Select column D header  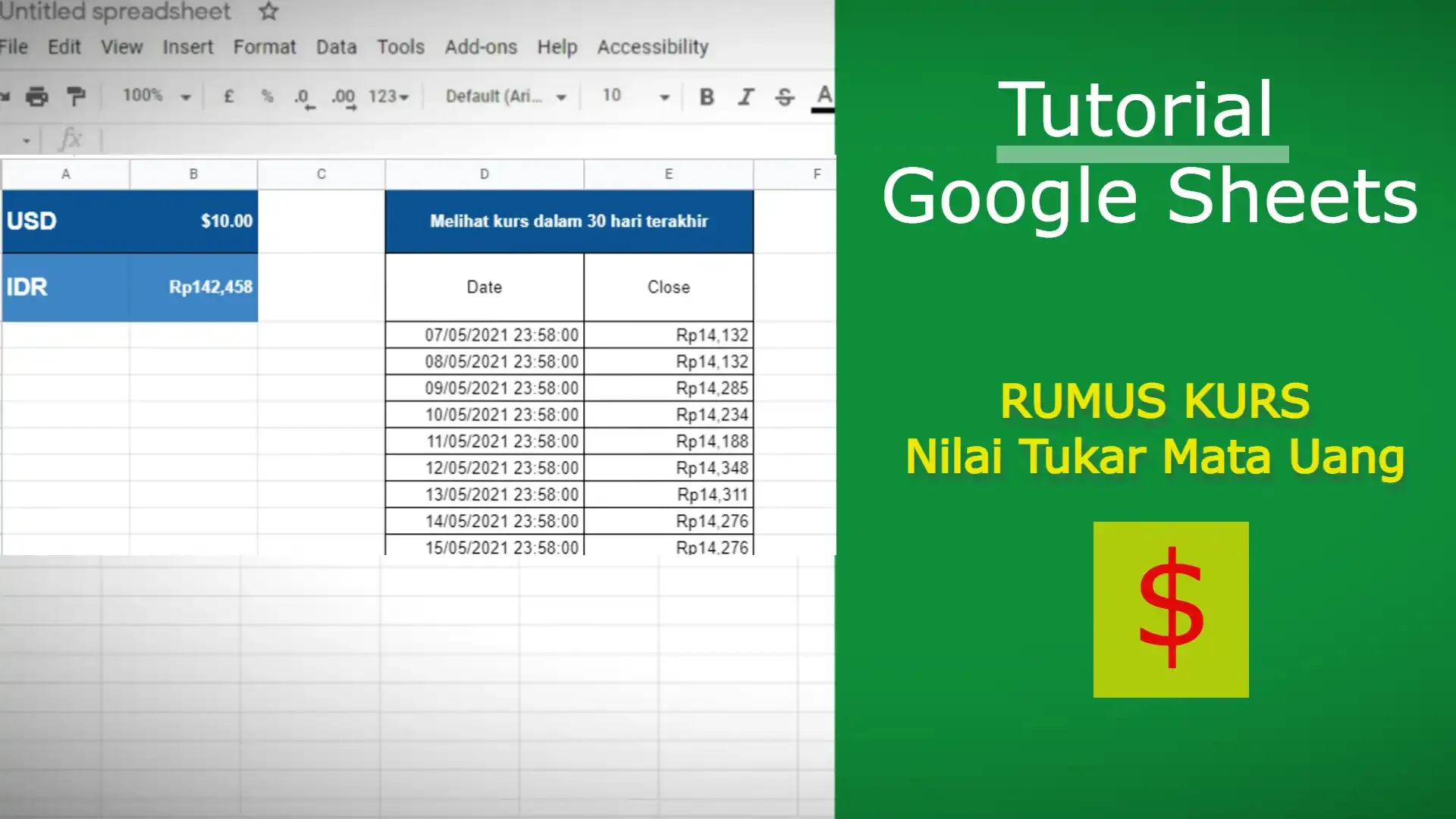coord(485,174)
